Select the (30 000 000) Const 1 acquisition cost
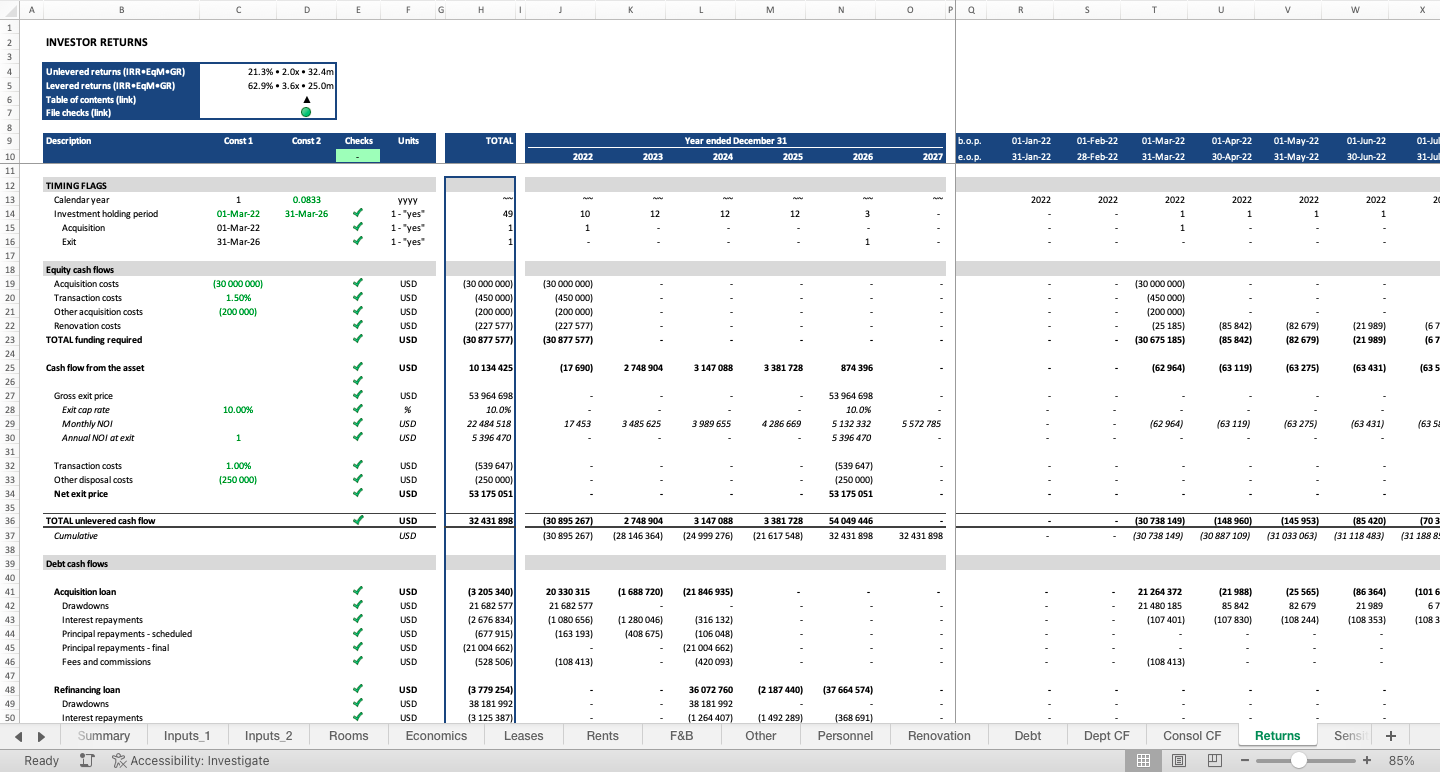1440x772 pixels. (x=238, y=284)
